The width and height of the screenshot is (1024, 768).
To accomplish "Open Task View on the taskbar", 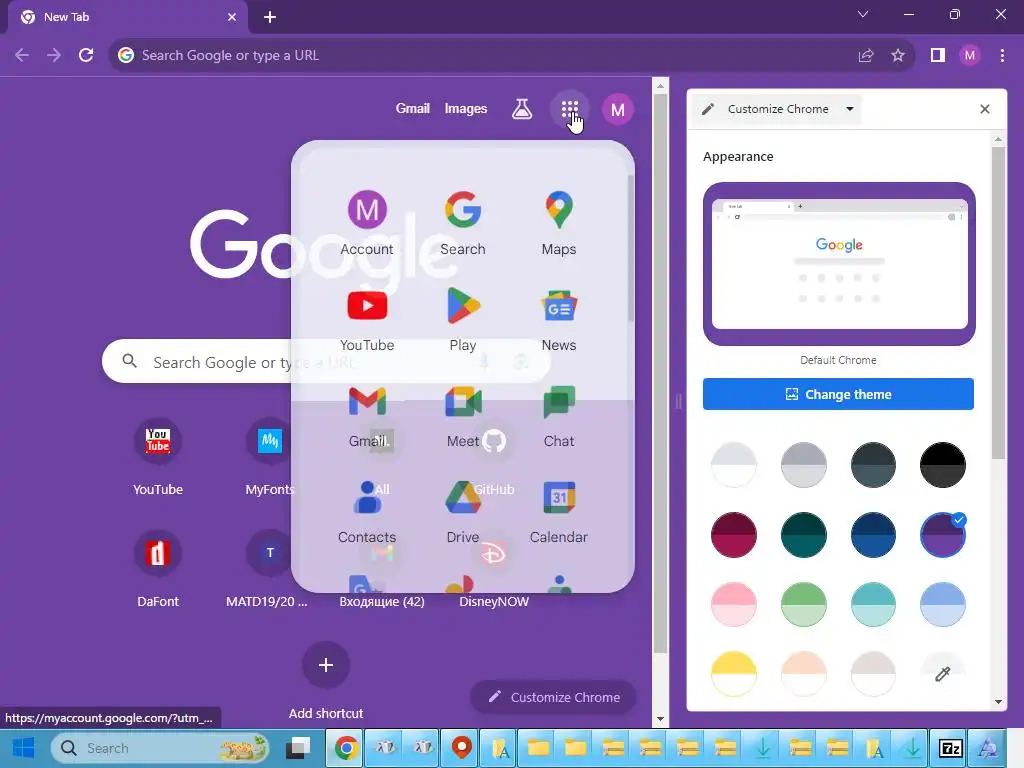I will pos(298,748).
